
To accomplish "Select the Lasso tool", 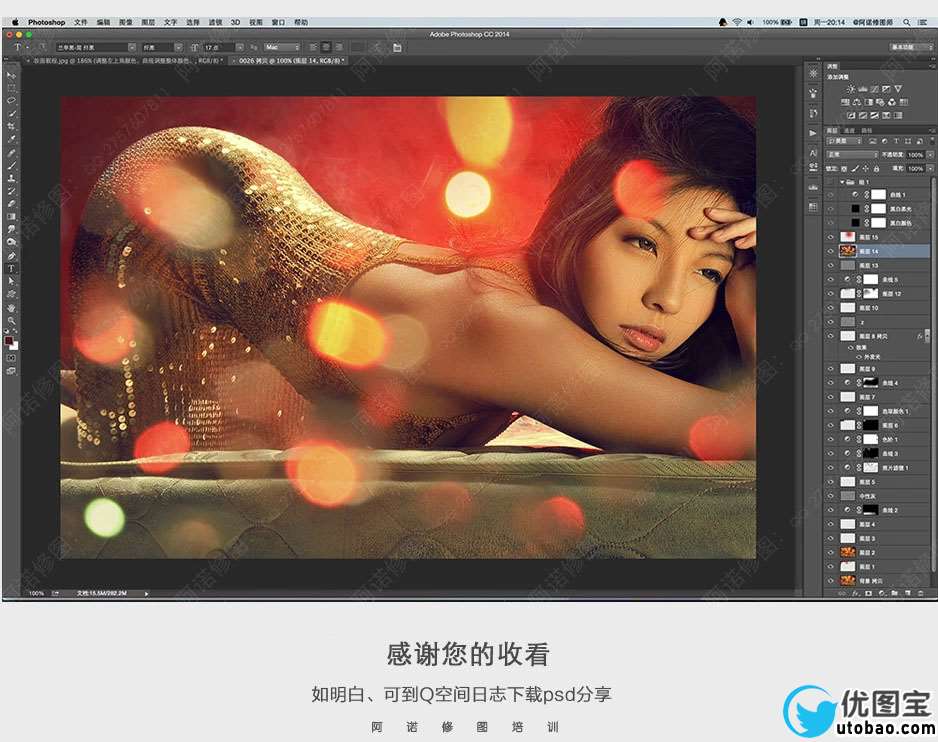I will 12,101.
